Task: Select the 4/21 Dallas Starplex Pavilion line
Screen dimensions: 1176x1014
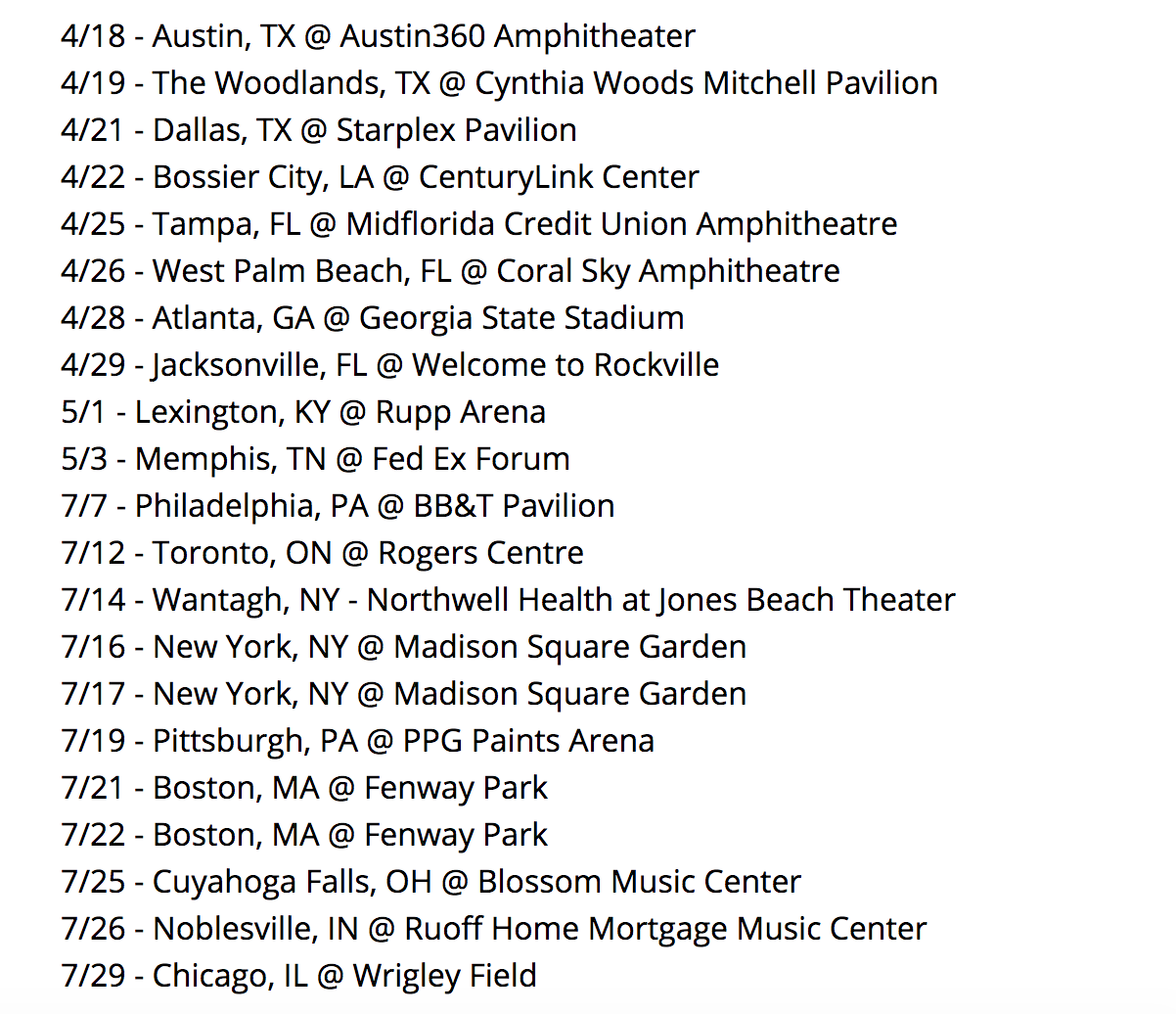Action: [319, 130]
